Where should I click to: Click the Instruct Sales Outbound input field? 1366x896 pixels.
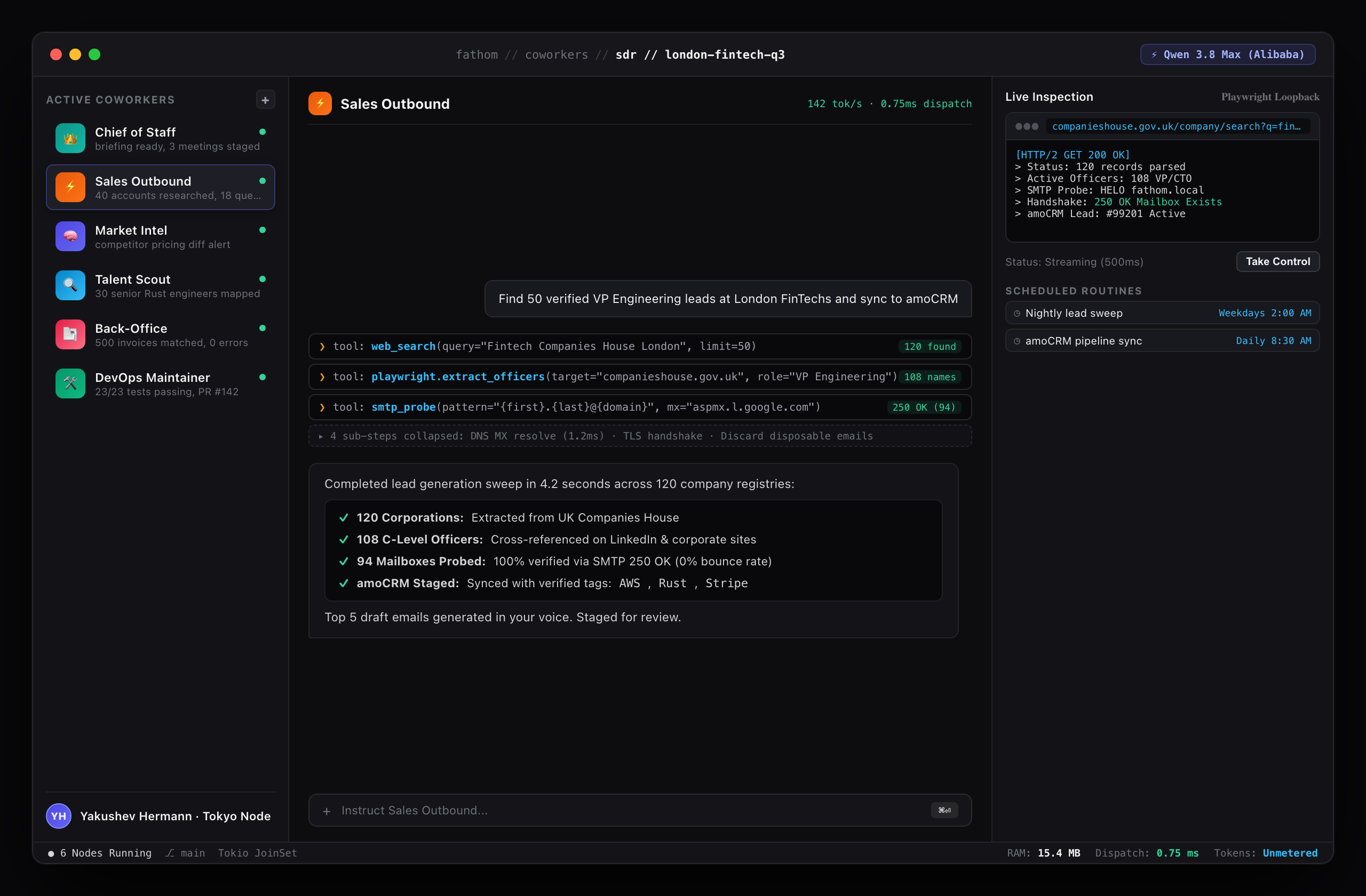click(x=639, y=811)
